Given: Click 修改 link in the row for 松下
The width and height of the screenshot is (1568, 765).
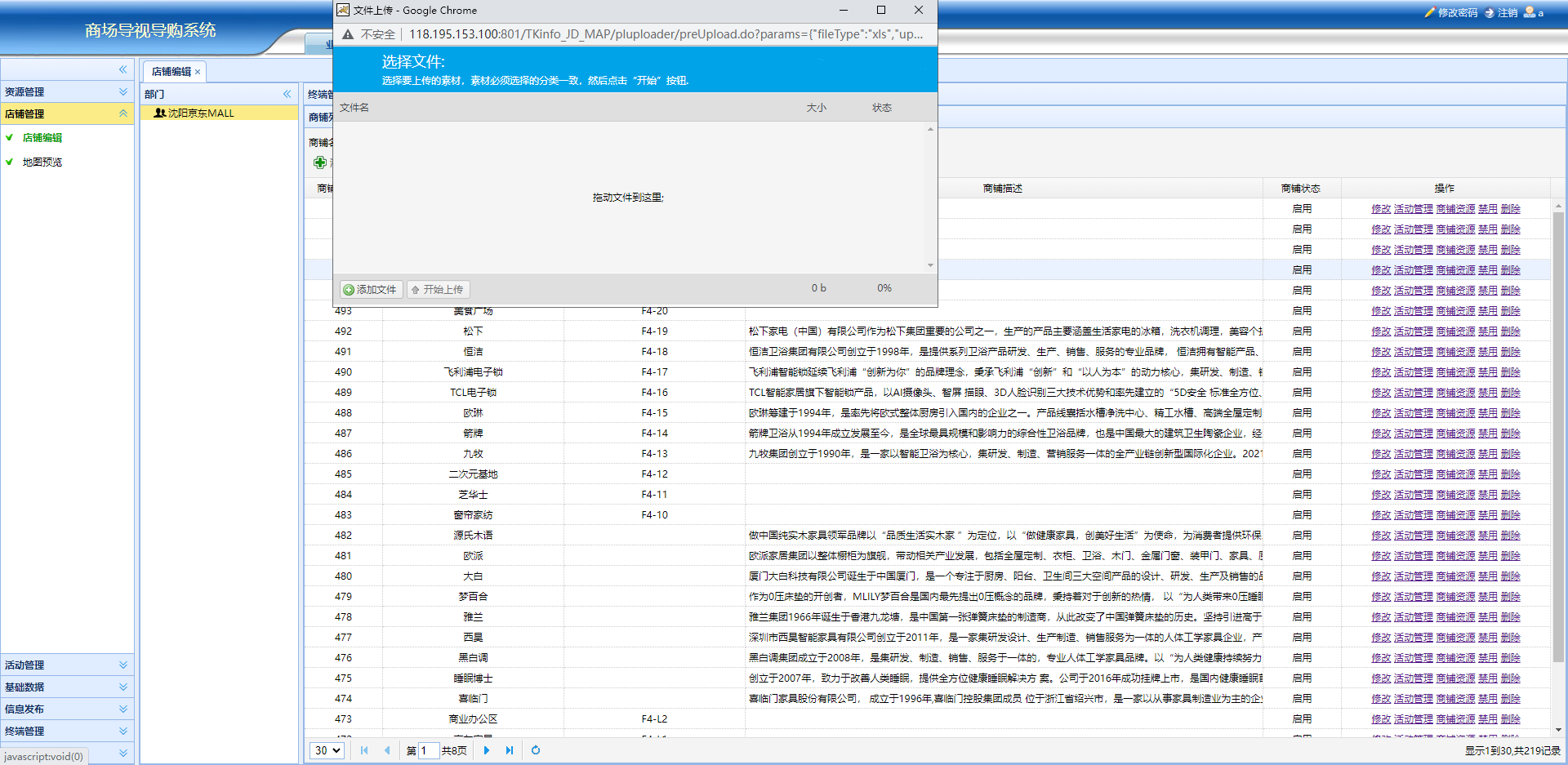Looking at the screenshot, I should point(1381,331).
